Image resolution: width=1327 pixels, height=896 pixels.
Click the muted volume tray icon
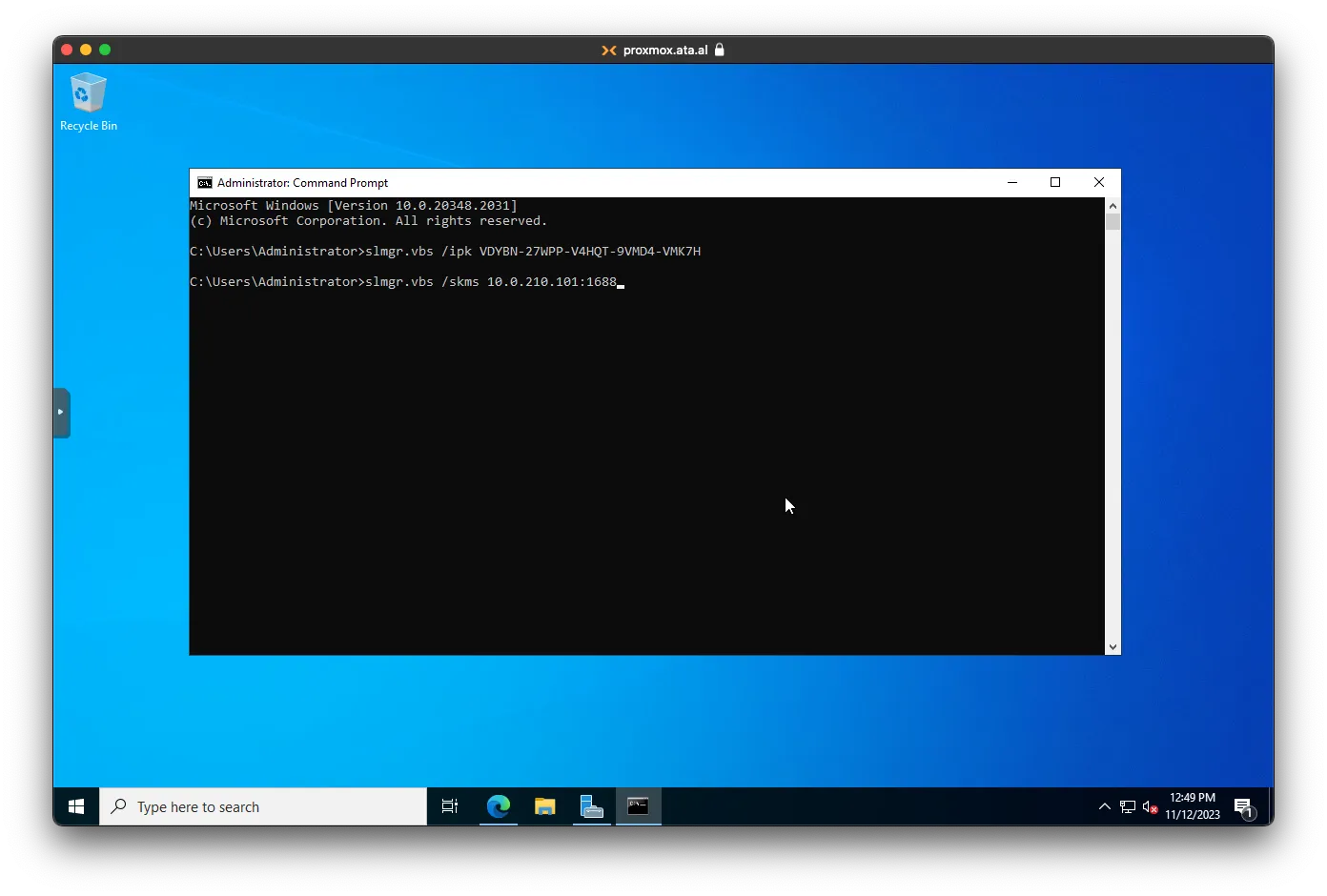[x=1151, y=806]
